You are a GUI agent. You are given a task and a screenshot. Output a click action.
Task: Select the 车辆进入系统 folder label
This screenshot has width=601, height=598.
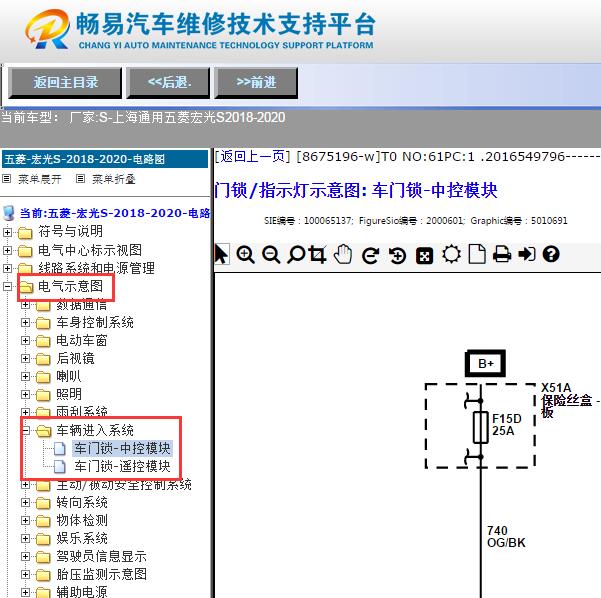tap(95, 430)
